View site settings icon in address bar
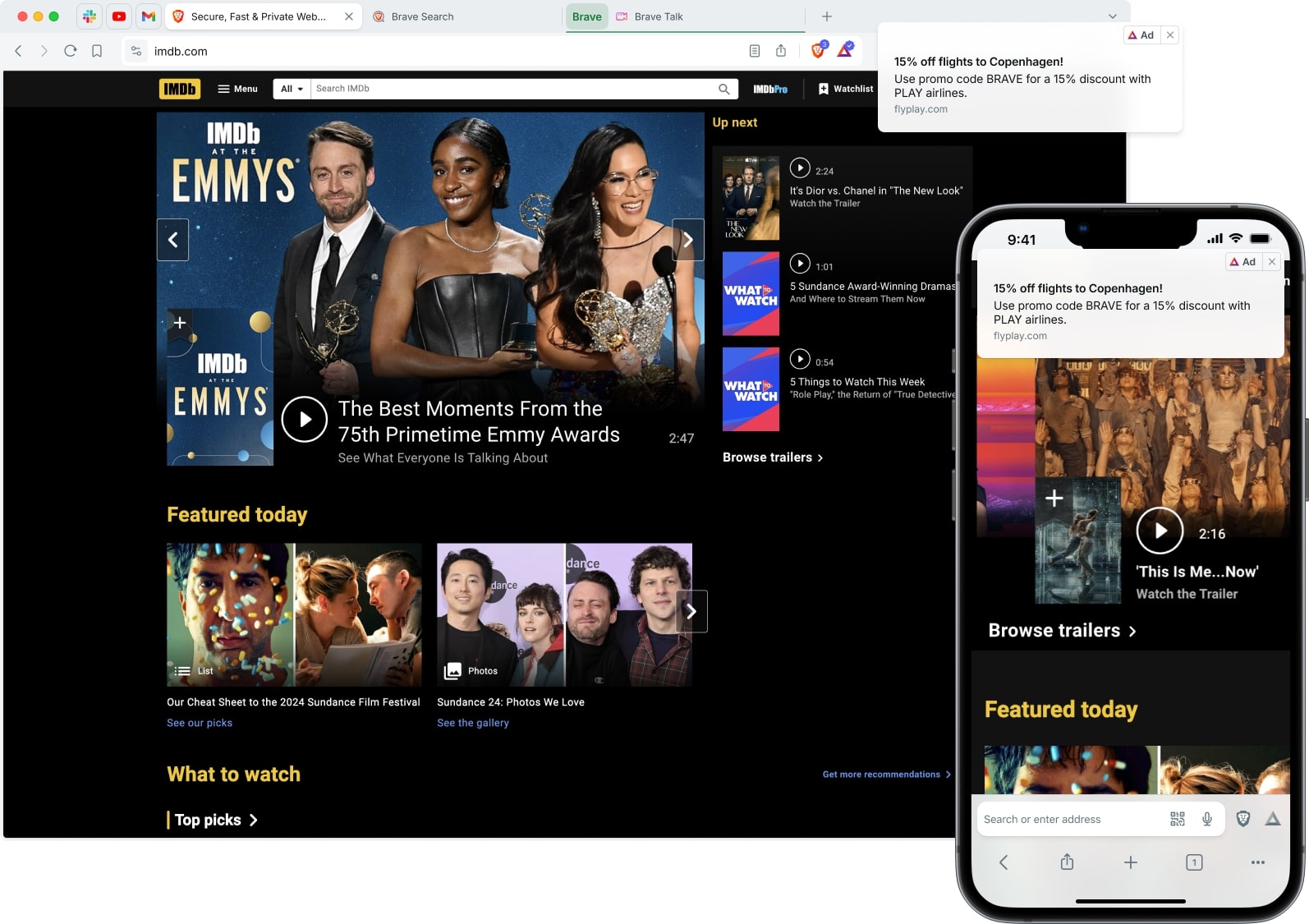Viewport: 1309px width, 924px height. coord(136,51)
